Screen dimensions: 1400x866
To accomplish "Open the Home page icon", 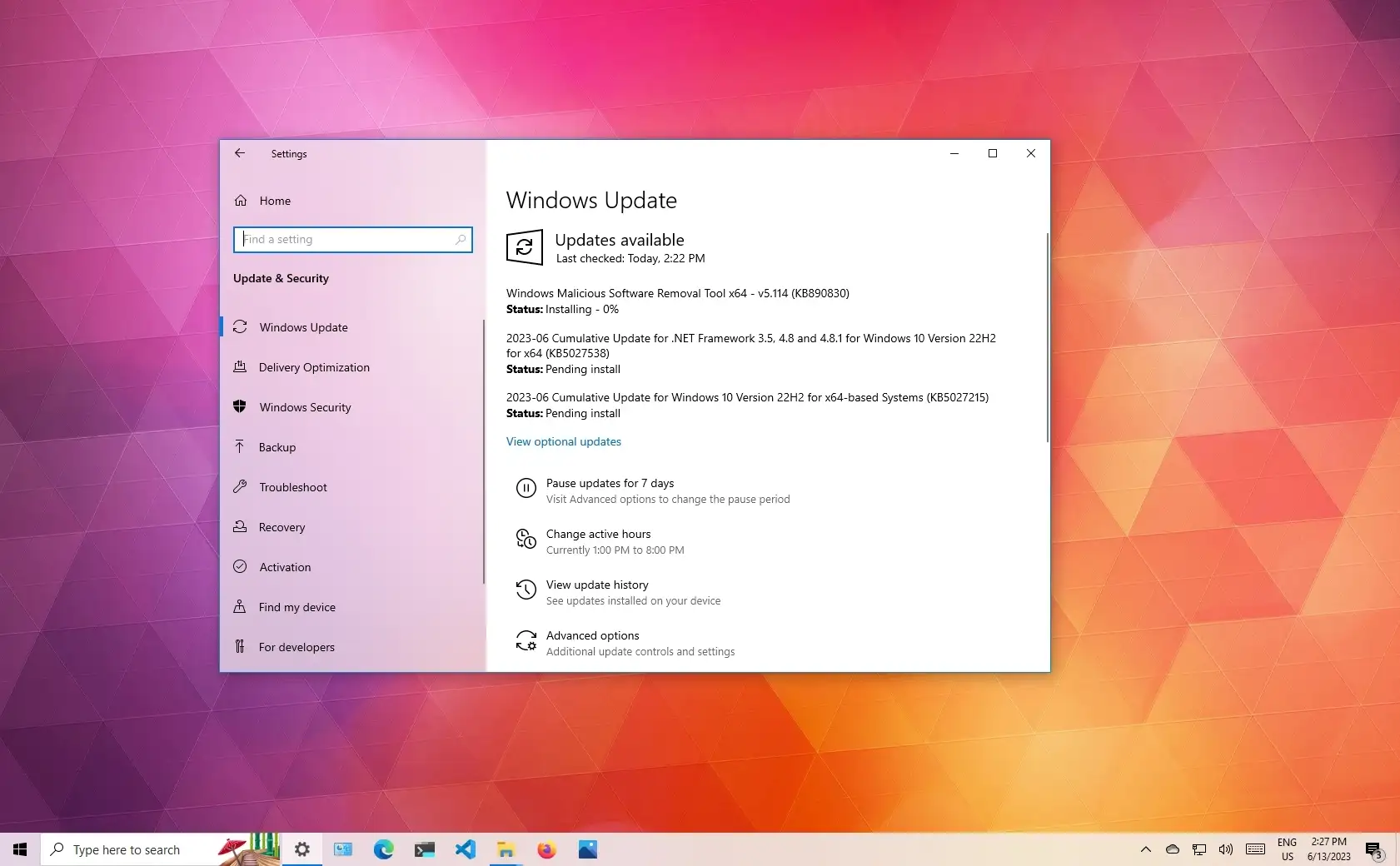I will pyautogui.click(x=241, y=201).
